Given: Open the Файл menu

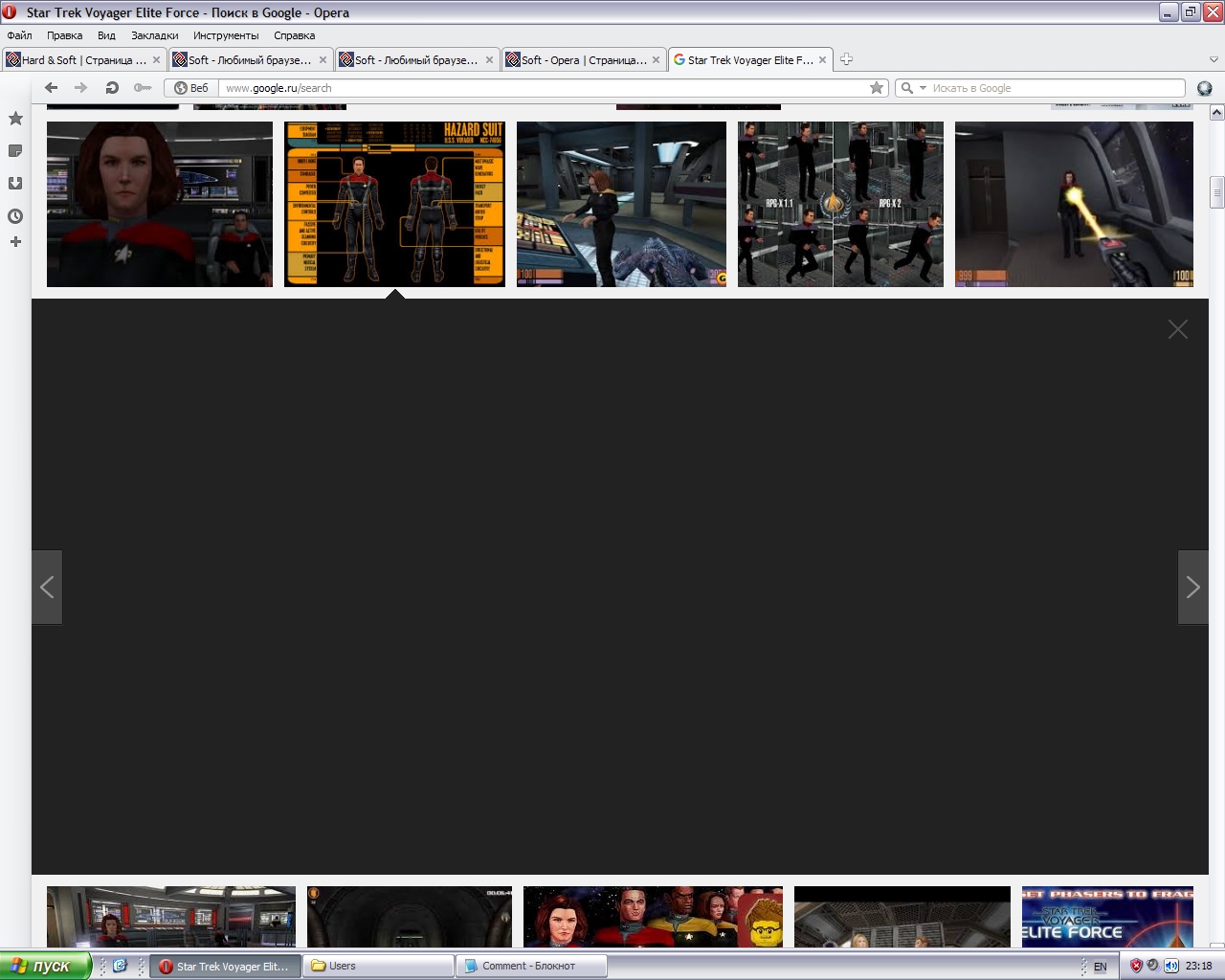Looking at the screenshot, I should [x=19, y=35].
